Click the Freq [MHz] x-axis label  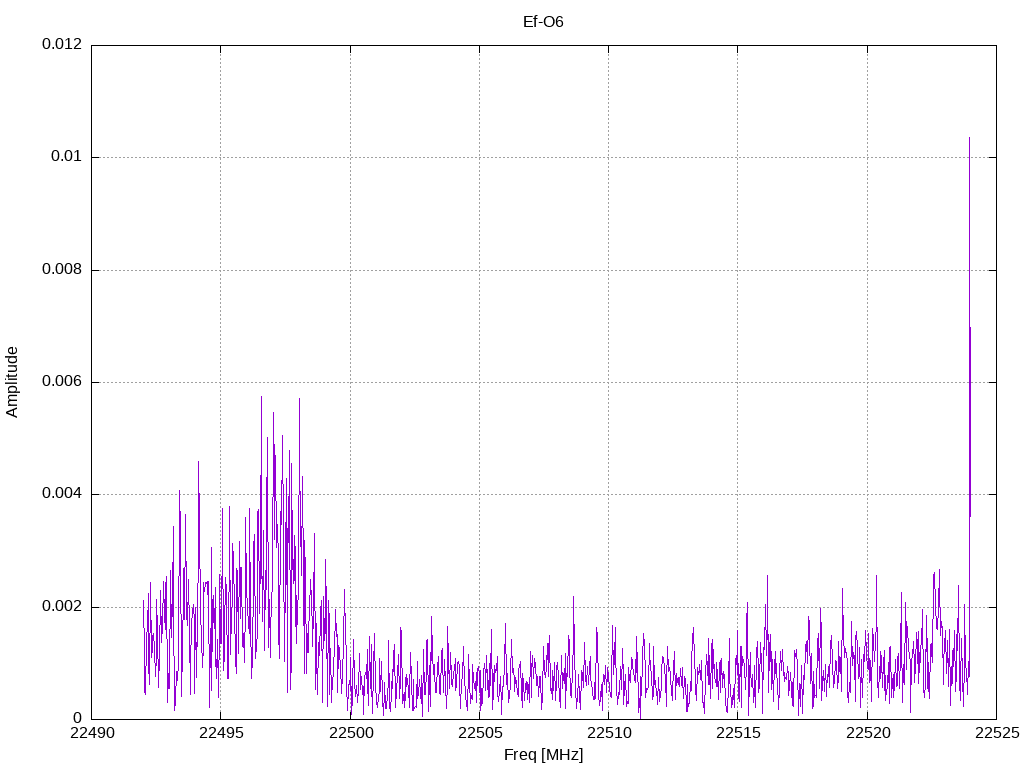(543, 755)
